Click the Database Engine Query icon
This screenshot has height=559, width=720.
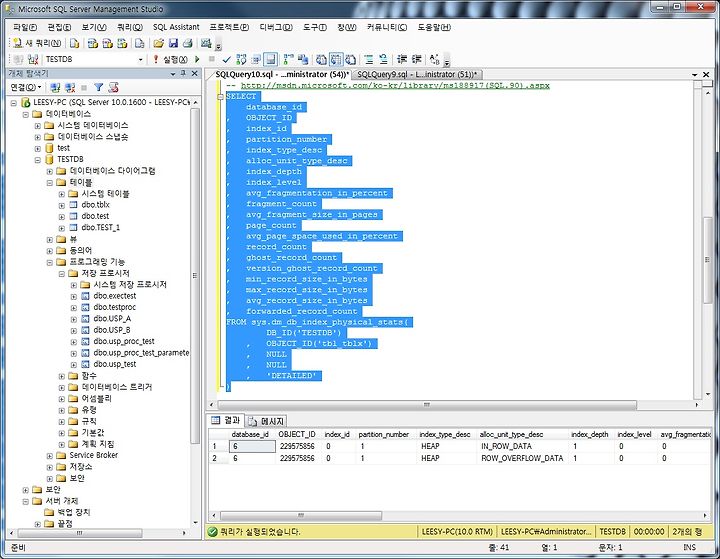point(74,43)
